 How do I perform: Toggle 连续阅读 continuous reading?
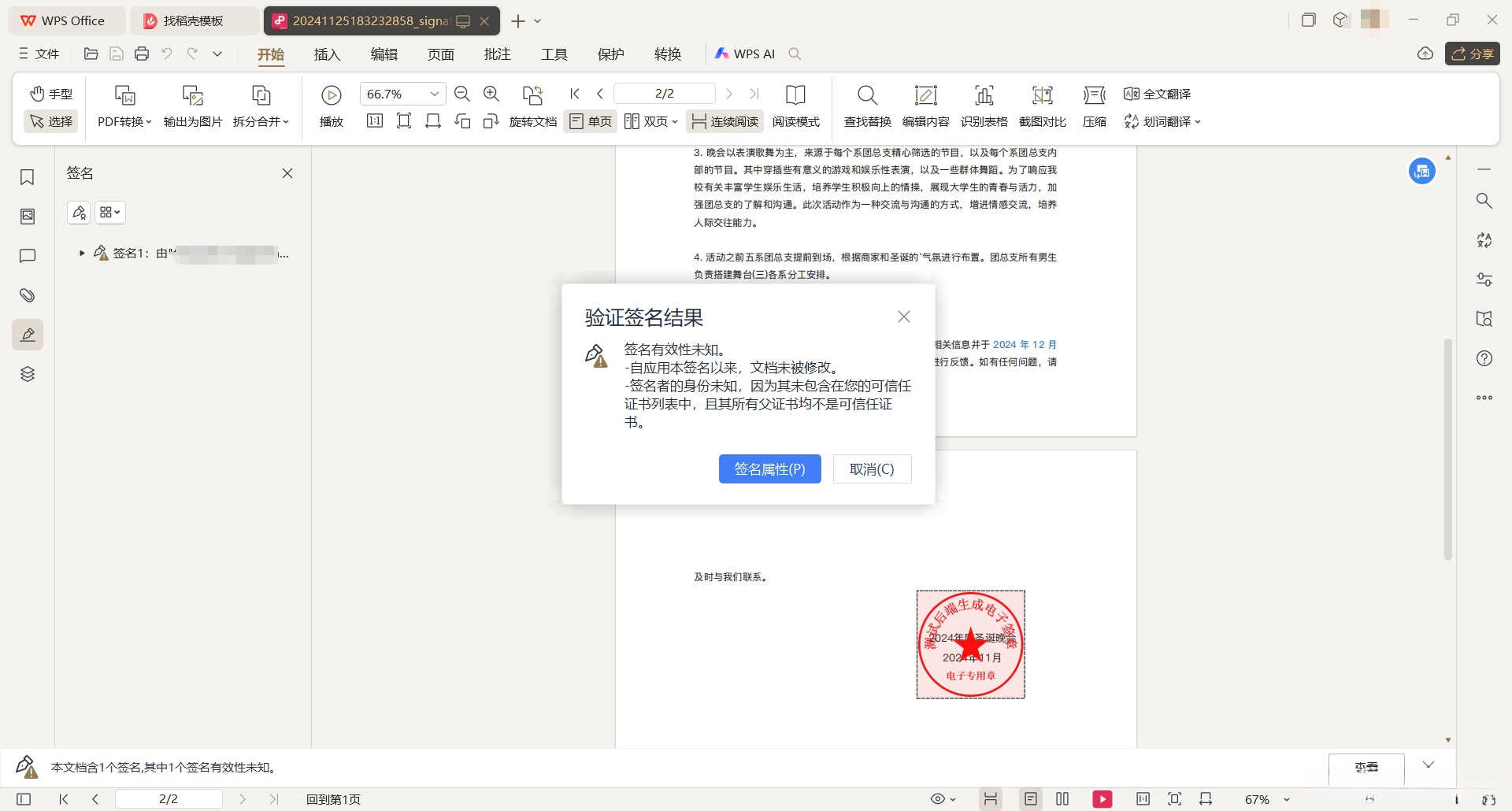point(724,121)
